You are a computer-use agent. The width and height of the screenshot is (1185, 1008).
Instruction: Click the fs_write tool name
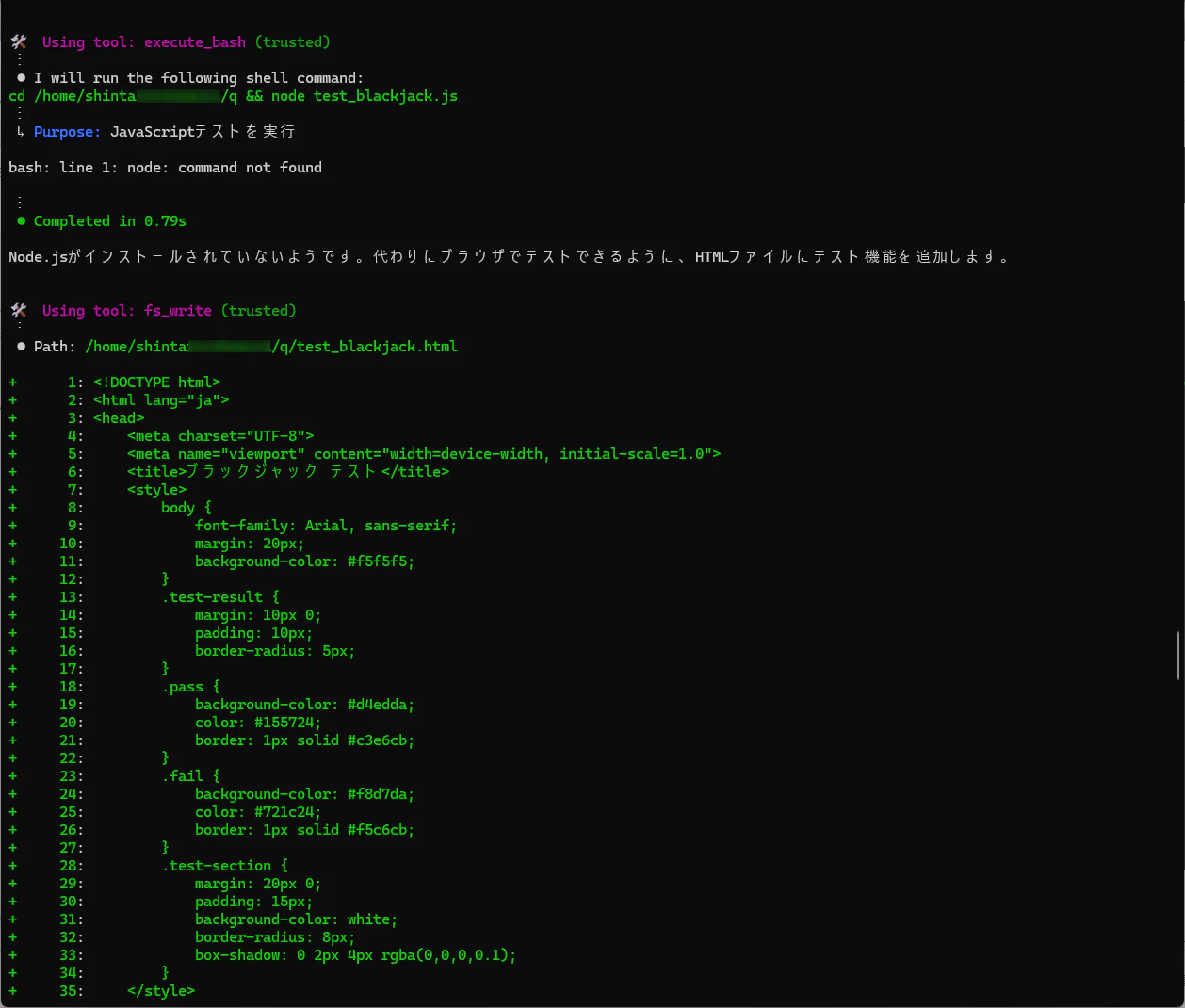tap(178, 311)
